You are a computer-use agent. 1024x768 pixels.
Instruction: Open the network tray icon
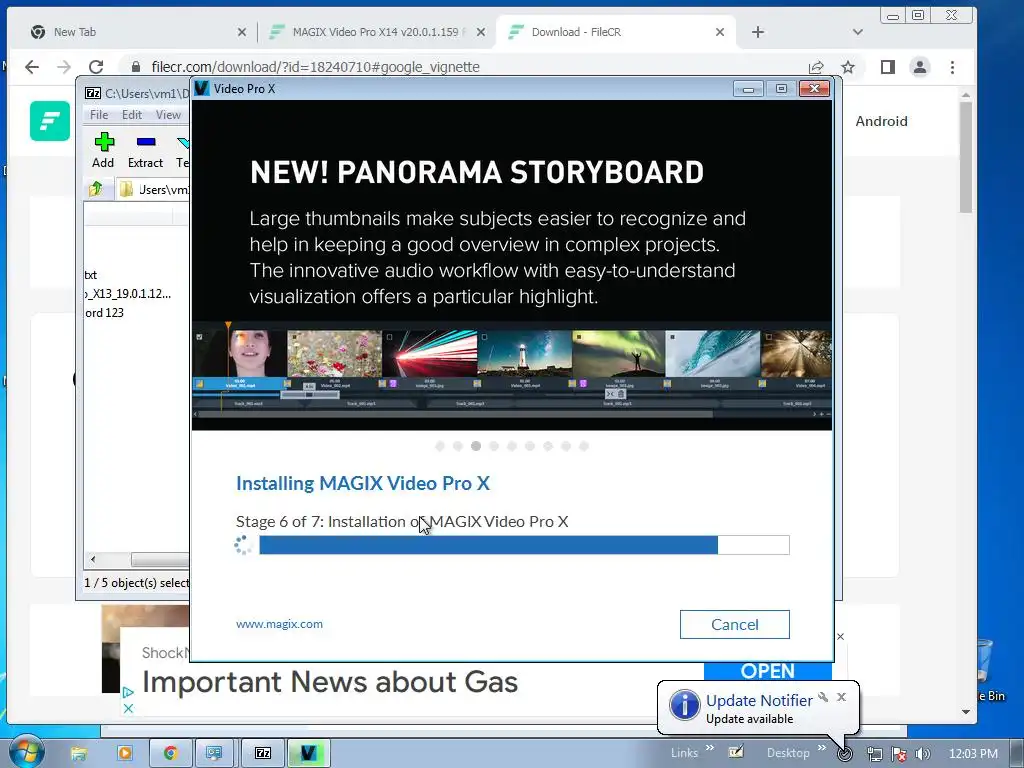[874, 754]
